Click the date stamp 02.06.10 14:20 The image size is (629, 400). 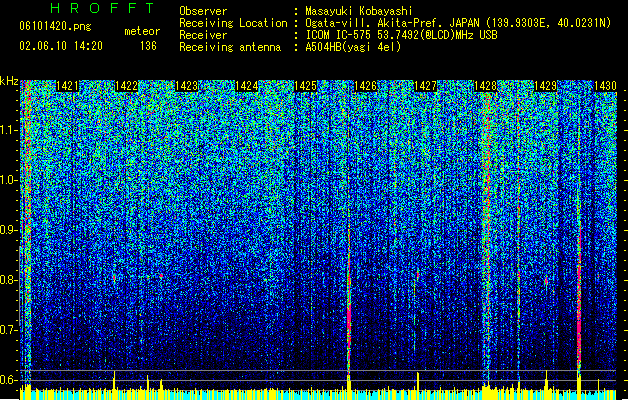coord(61,46)
